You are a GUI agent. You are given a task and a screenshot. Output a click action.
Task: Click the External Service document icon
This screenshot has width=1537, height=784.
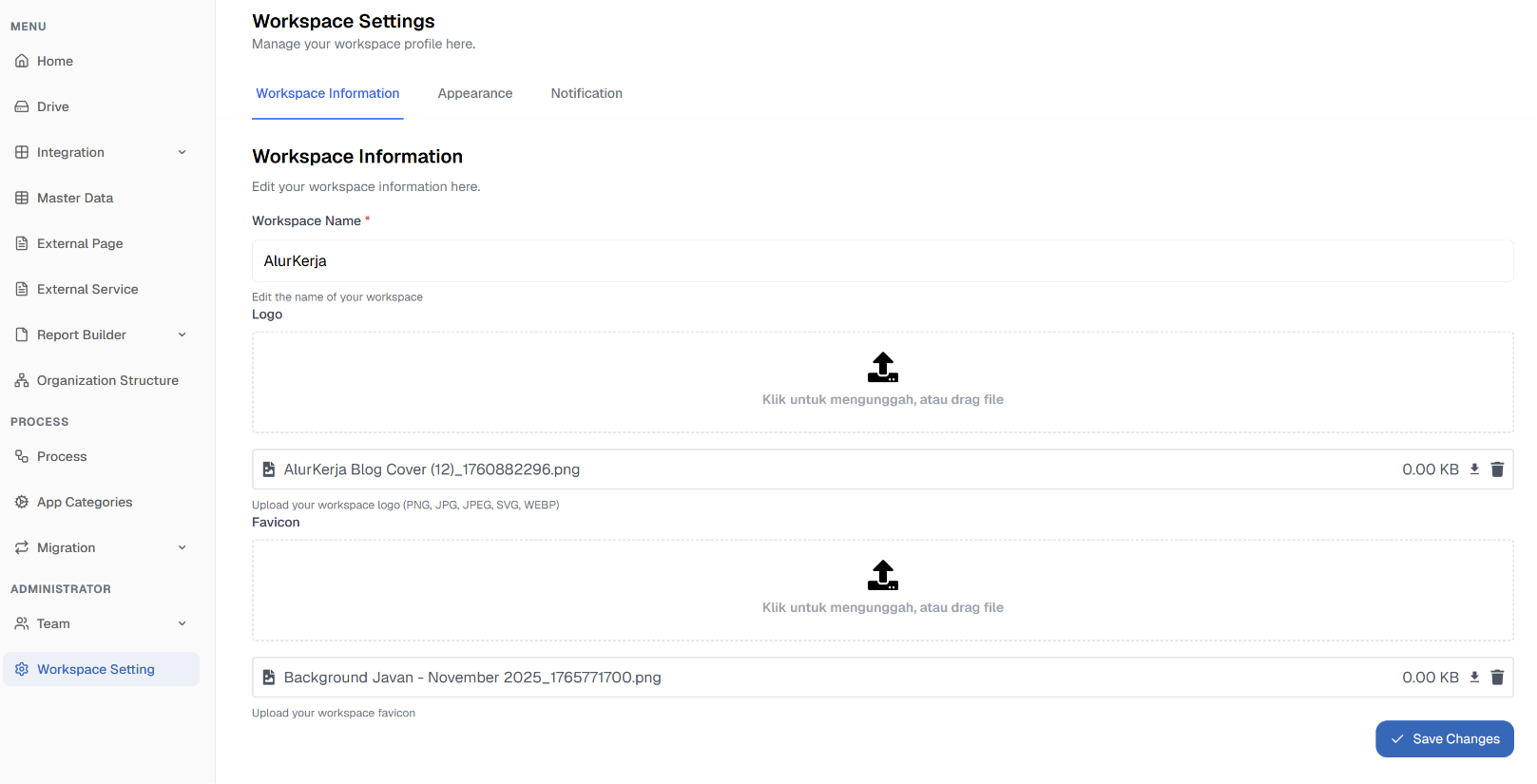point(22,289)
